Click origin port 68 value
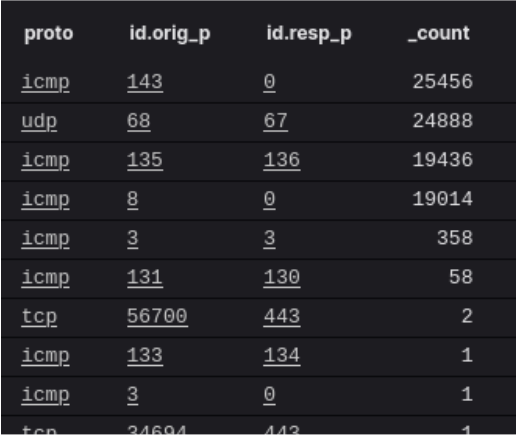 (x=139, y=121)
